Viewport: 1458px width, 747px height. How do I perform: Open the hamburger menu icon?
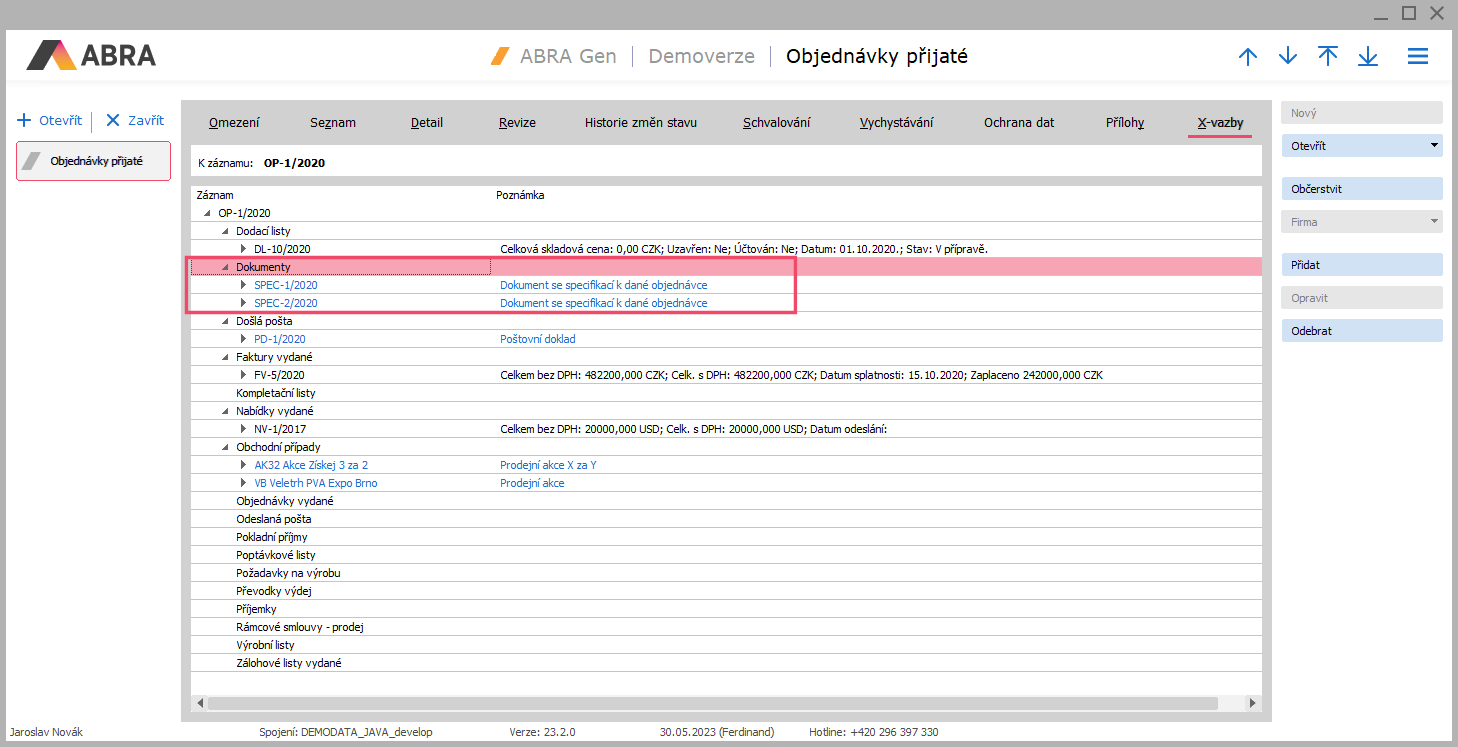(1418, 57)
